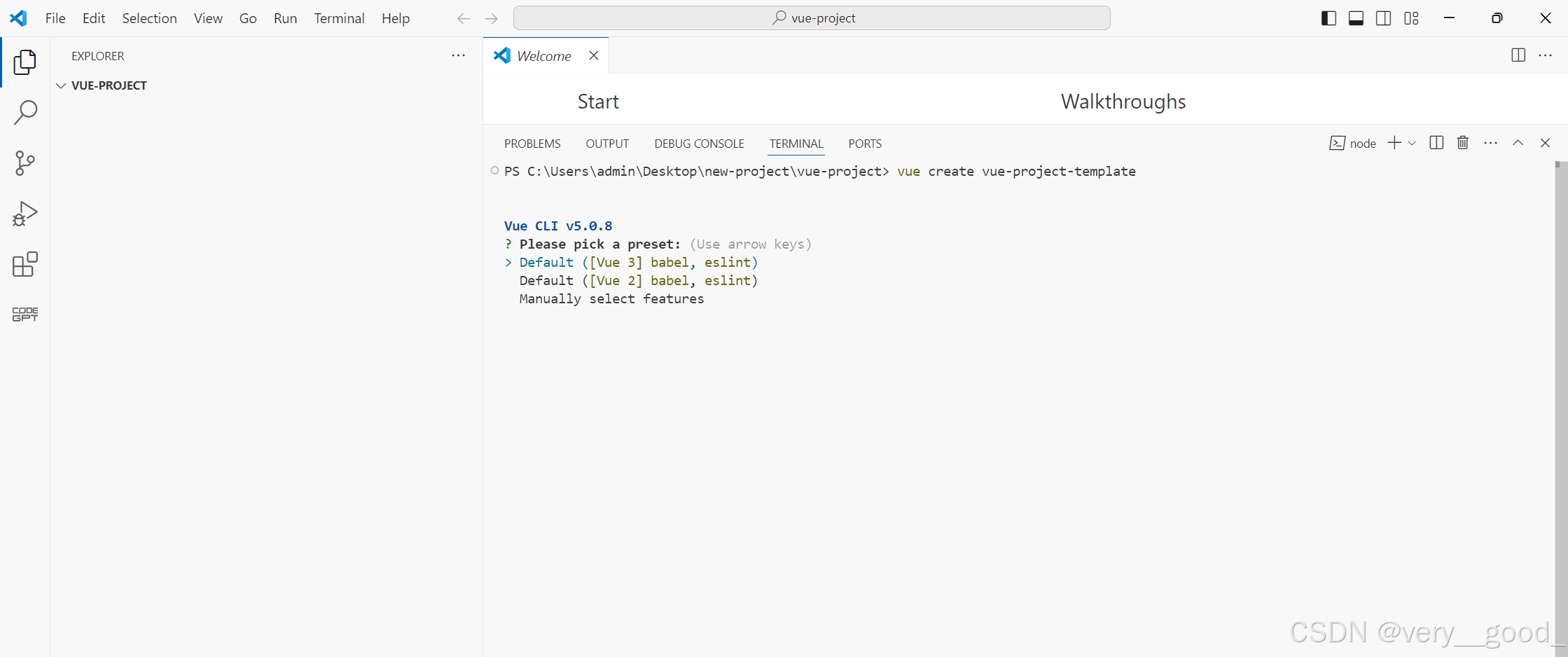This screenshot has height=657, width=1568.
Task: Split the editor using the top-right icon
Action: coord(1518,55)
